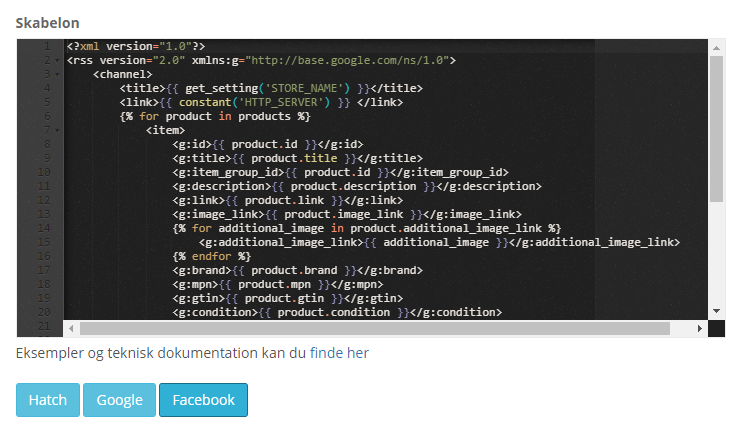Click the g:brand line

click(x=298, y=270)
